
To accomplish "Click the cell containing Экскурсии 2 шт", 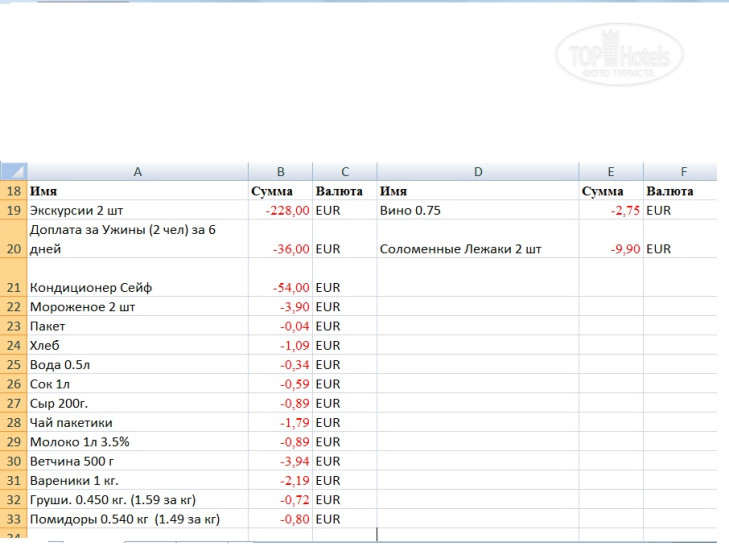I will pyautogui.click(x=137, y=211).
